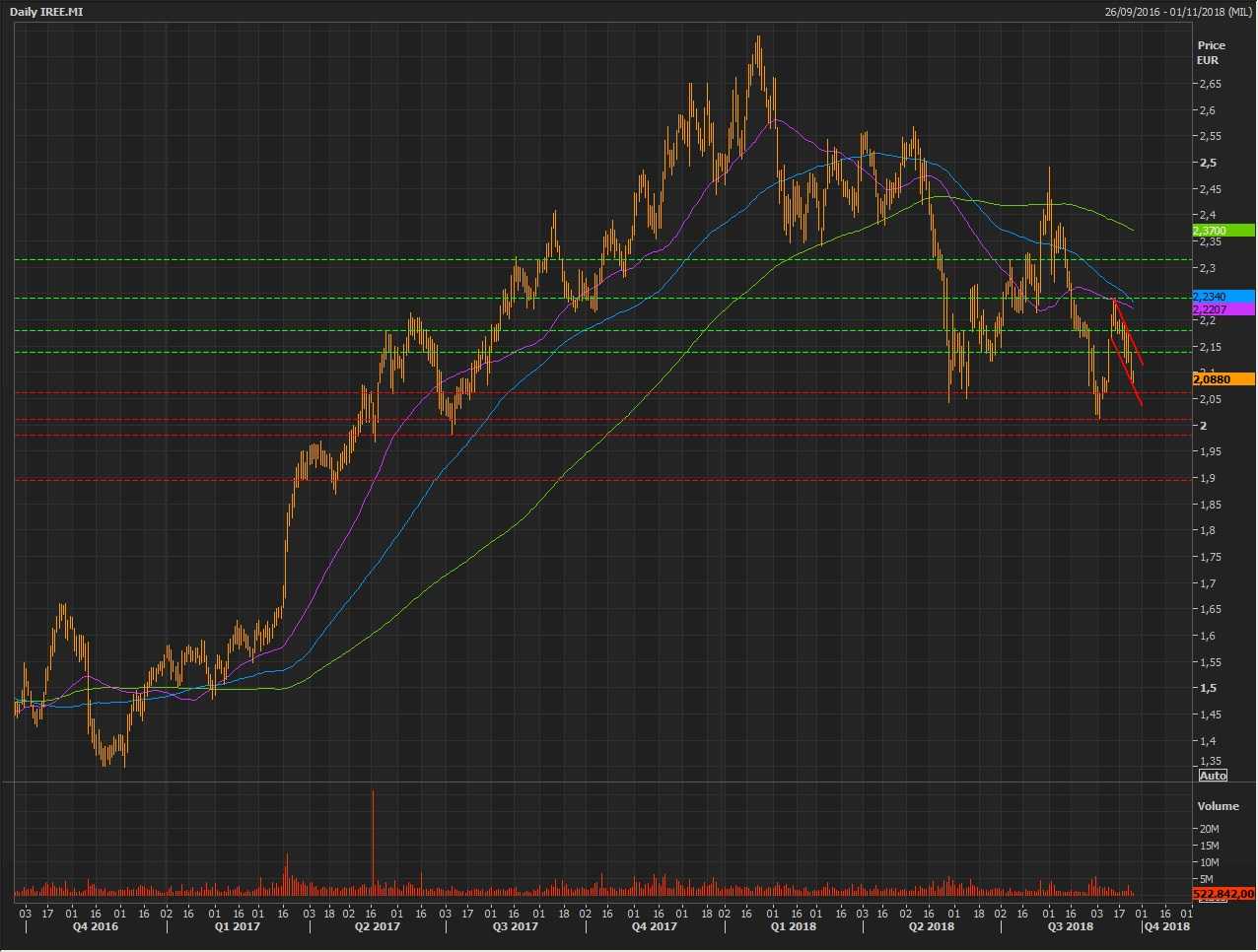This screenshot has width=1258, height=952.
Task: Select the Q1 2017 time axis label
Action: point(238,926)
